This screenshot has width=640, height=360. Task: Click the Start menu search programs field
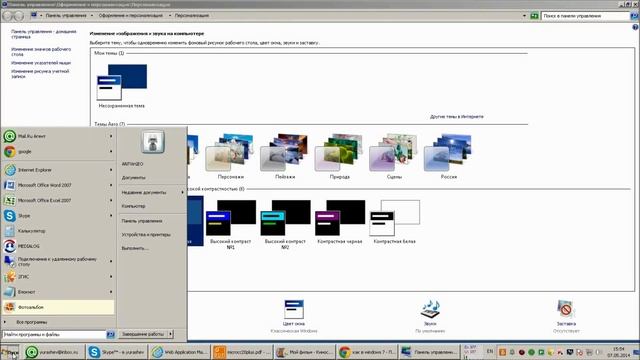54,334
